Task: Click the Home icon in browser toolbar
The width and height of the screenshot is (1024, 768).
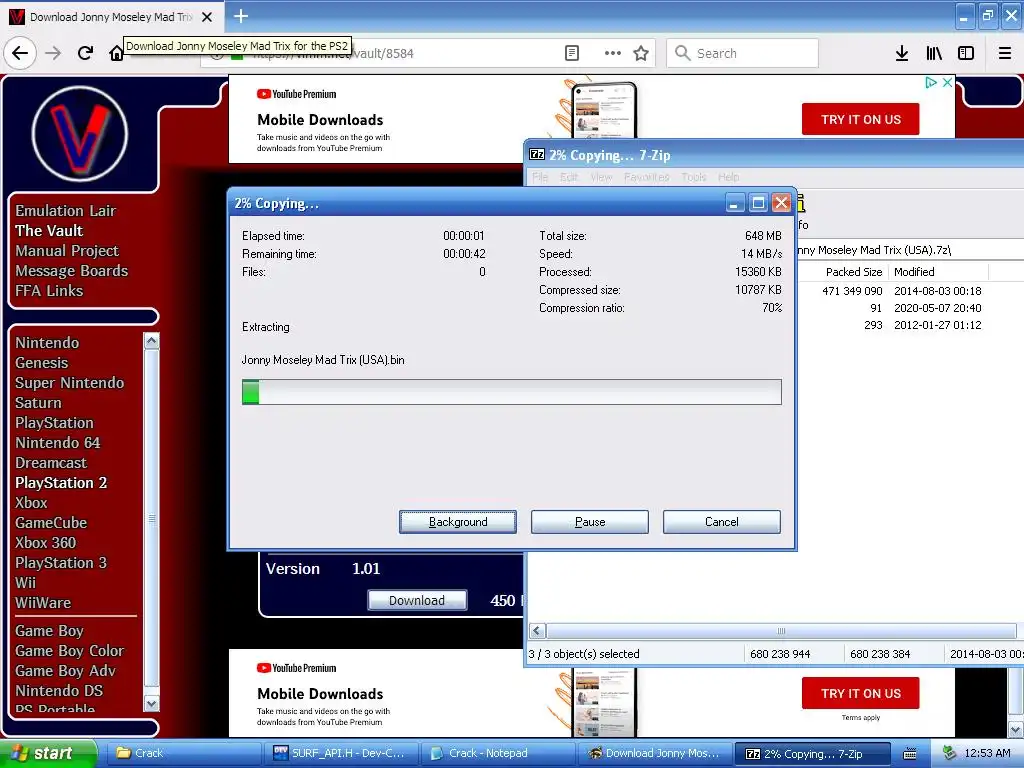Action: (x=116, y=53)
